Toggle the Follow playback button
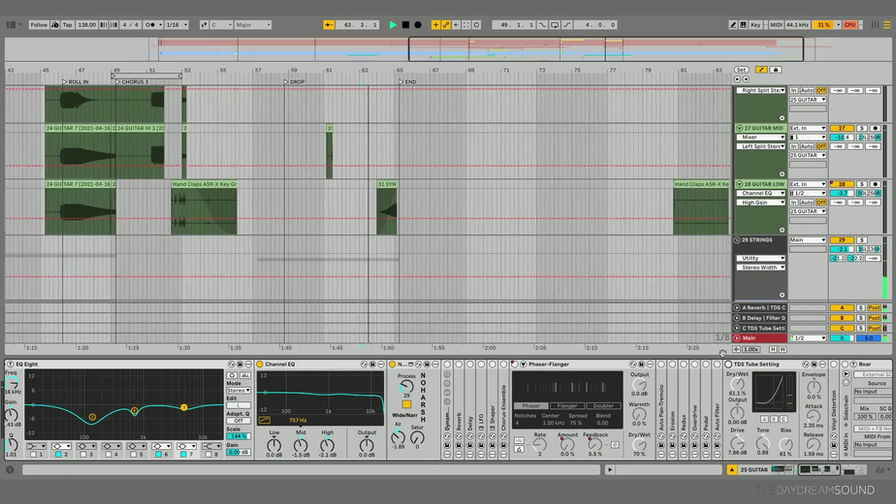The image size is (896, 504). pyautogui.click(x=39, y=25)
